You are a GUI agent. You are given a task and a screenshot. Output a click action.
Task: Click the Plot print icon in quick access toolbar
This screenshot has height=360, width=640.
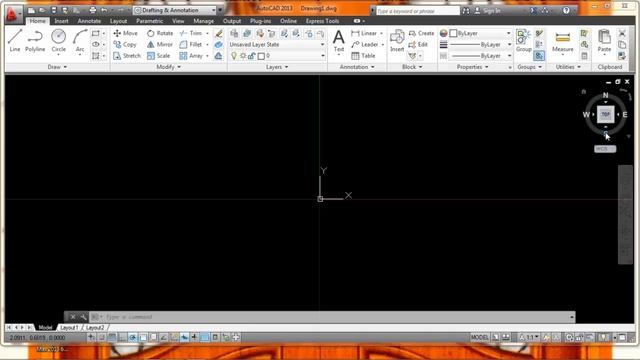(x=93, y=10)
